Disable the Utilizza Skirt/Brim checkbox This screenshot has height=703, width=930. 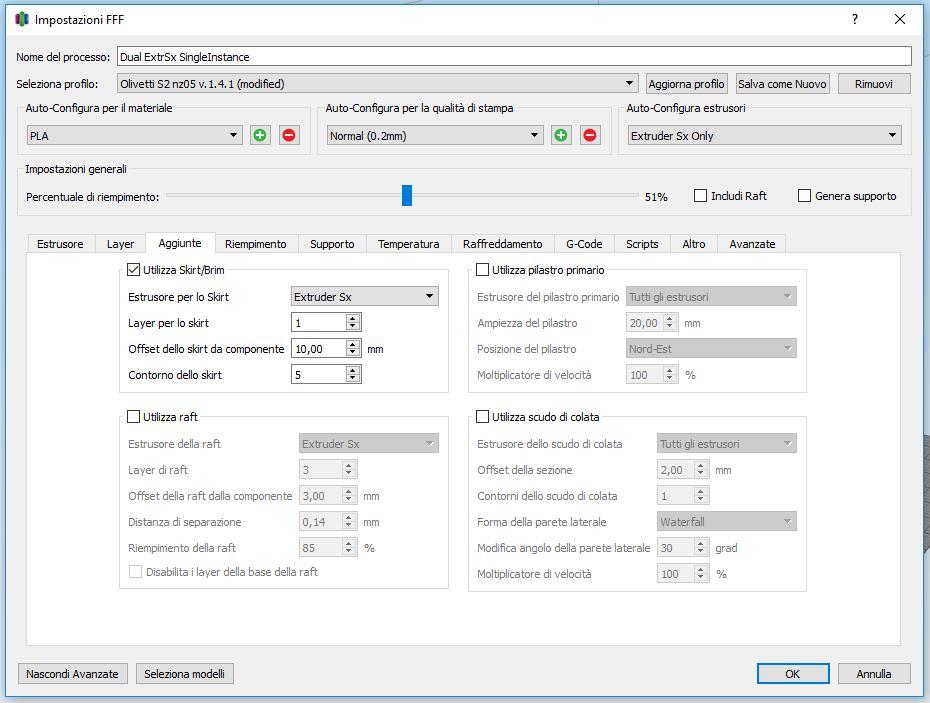pyautogui.click(x=134, y=270)
